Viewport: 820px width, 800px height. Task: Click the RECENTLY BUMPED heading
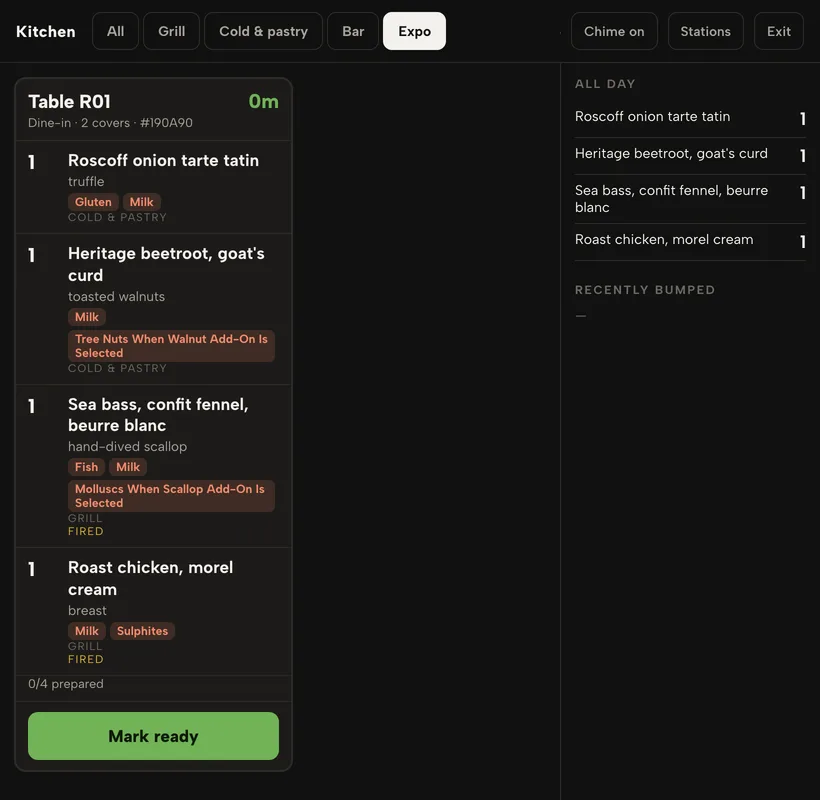645,290
